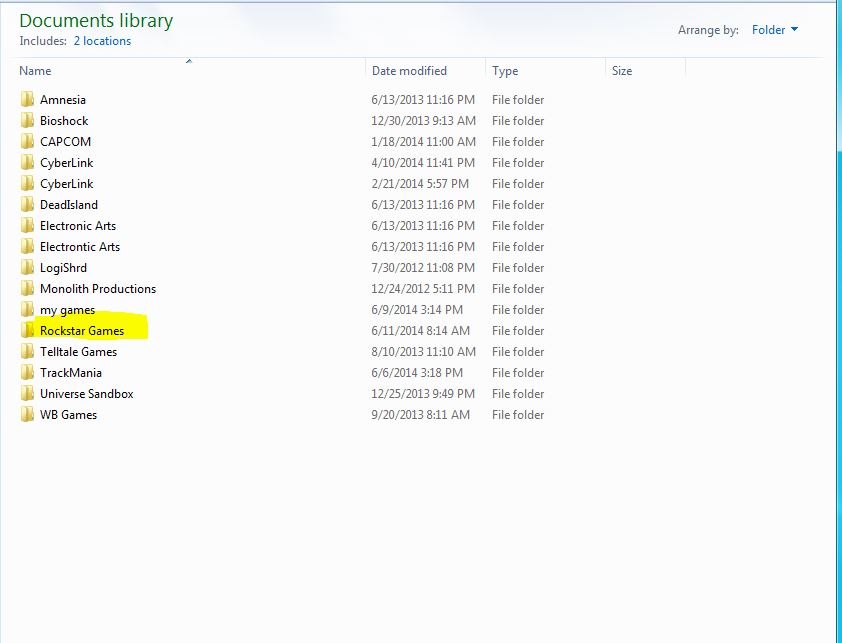Open the Arrange by Folder dropdown
The width and height of the screenshot is (842, 643).
(774, 30)
